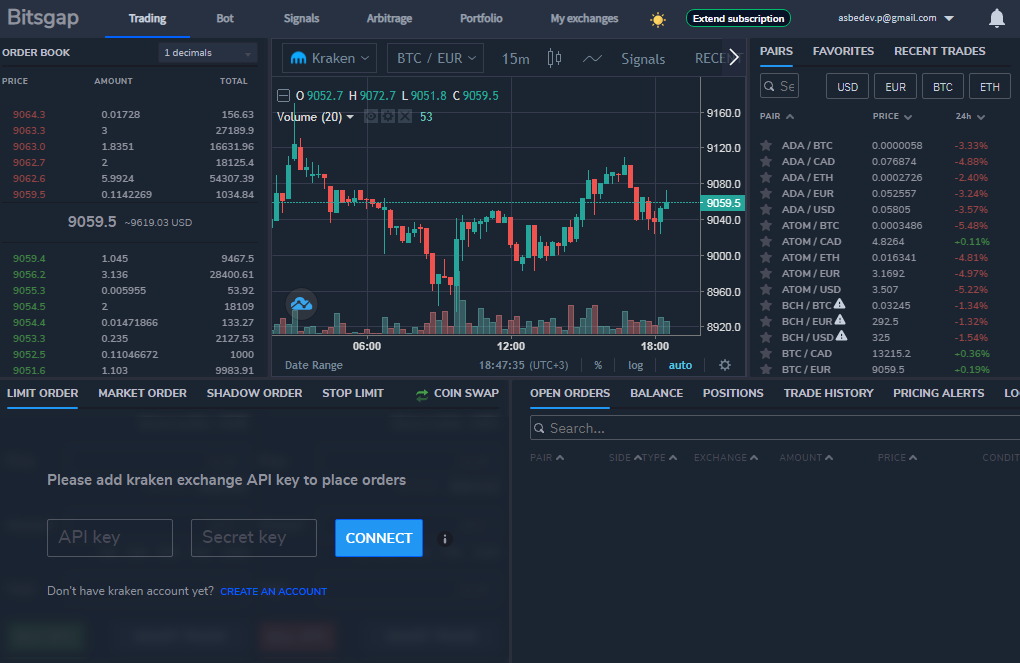1020x663 pixels.
Task: Favorite the ADA / CAD star
Action: click(766, 161)
